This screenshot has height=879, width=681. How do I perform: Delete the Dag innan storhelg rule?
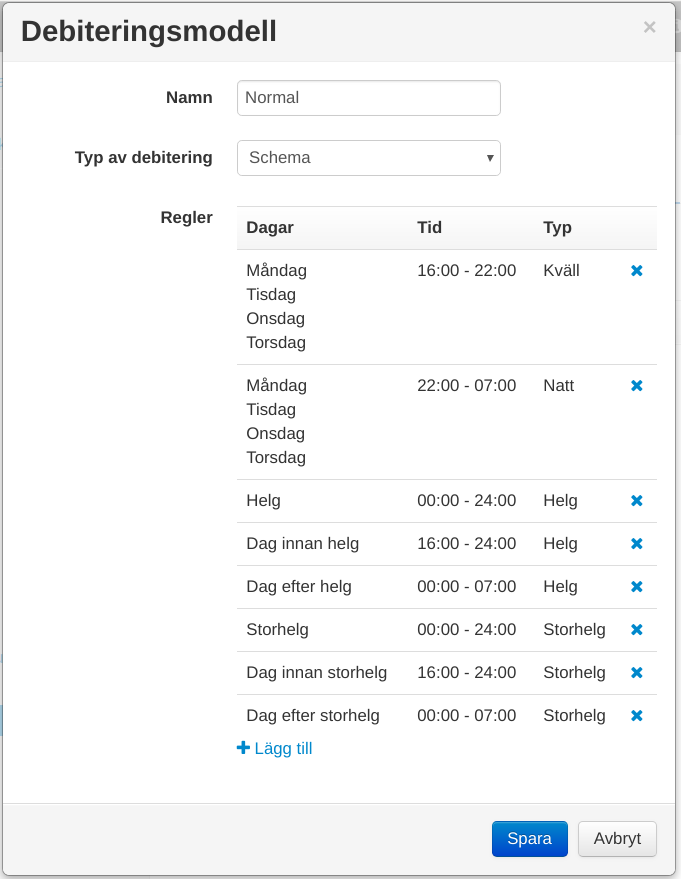636,673
